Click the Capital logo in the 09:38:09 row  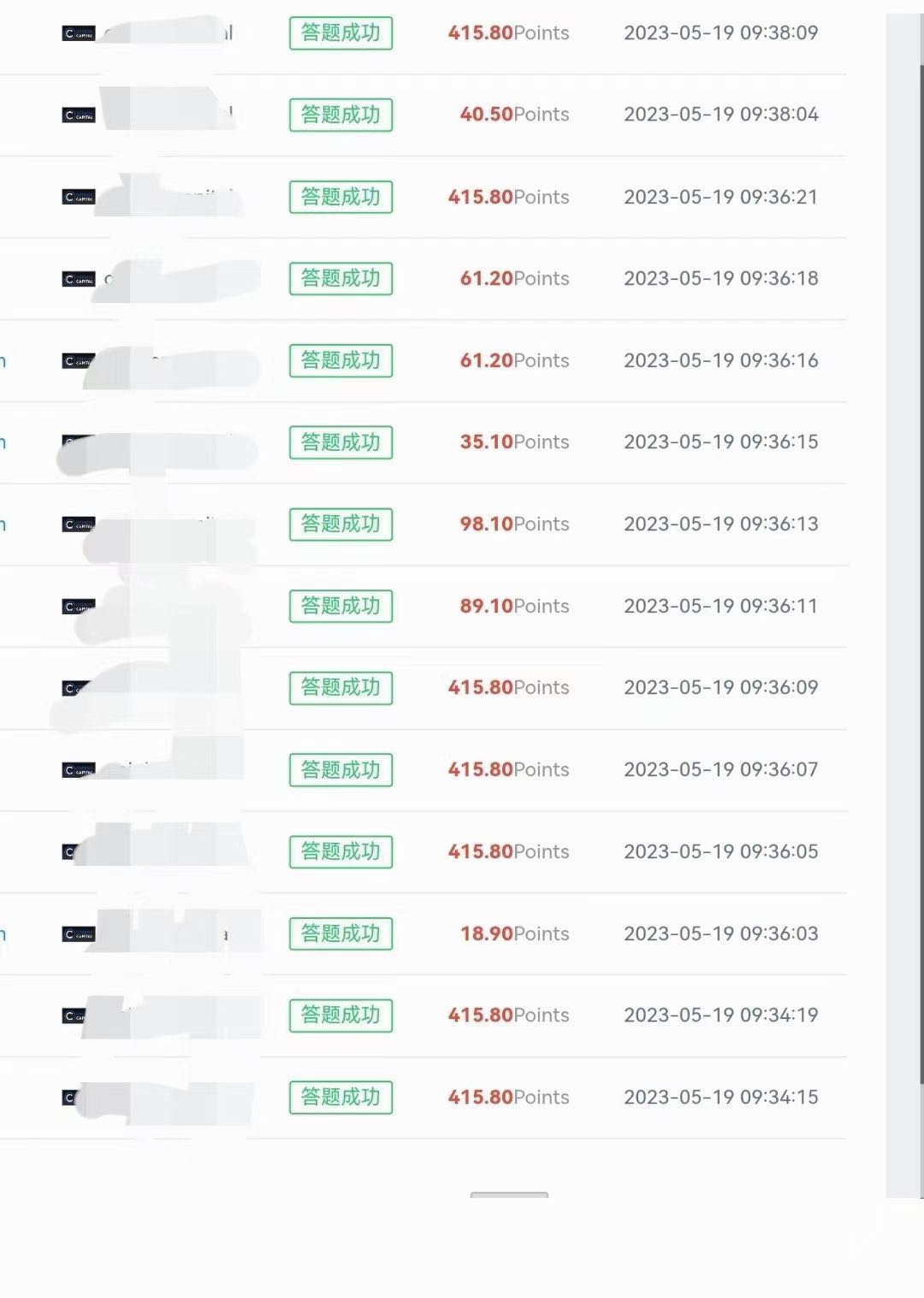[x=79, y=33]
